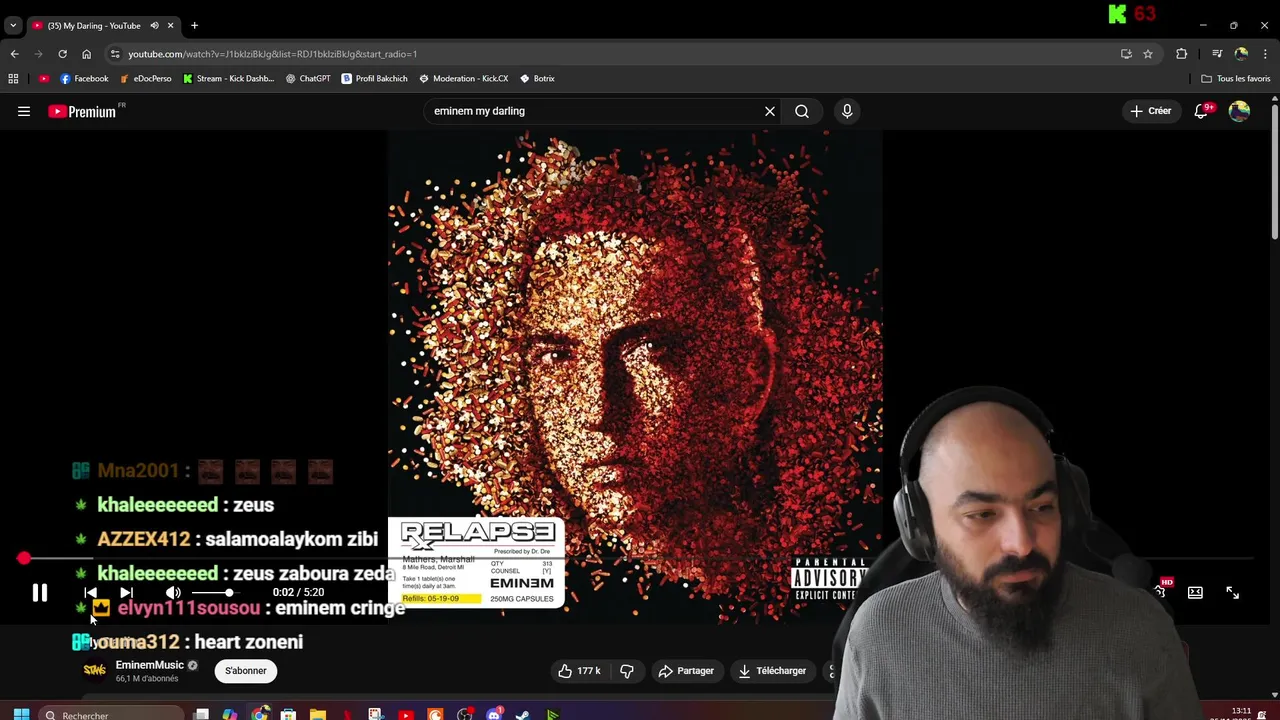Image resolution: width=1280 pixels, height=720 pixels.
Task: Click the YouTube URL address bar
Action: [600, 54]
